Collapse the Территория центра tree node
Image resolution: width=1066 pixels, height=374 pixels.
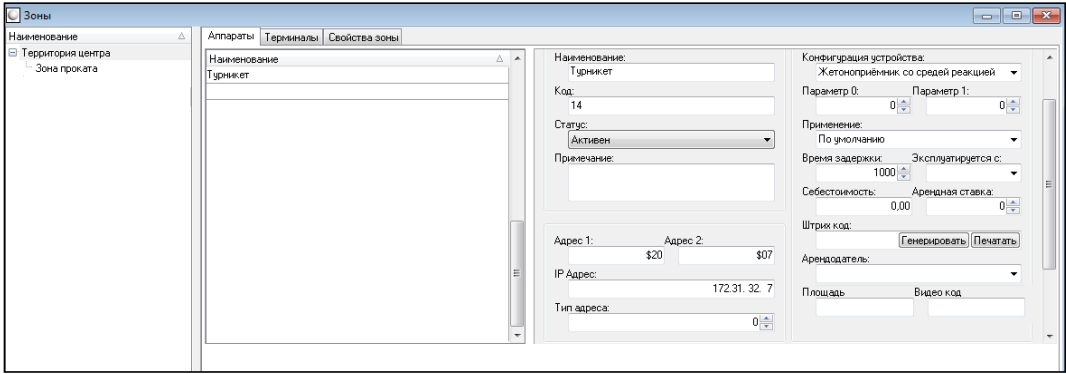point(13,53)
